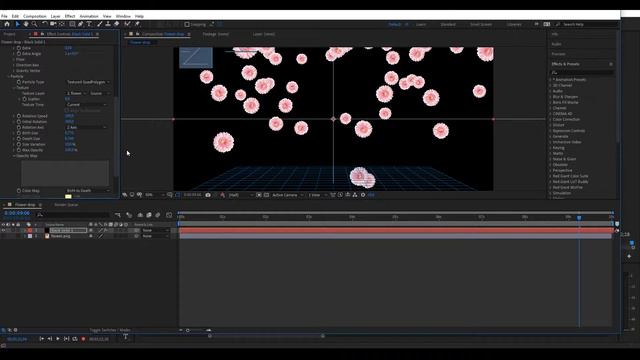This screenshot has height=360, width=640.
Task: Expand the Simulation effects category
Action: click(x=551, y=193)
